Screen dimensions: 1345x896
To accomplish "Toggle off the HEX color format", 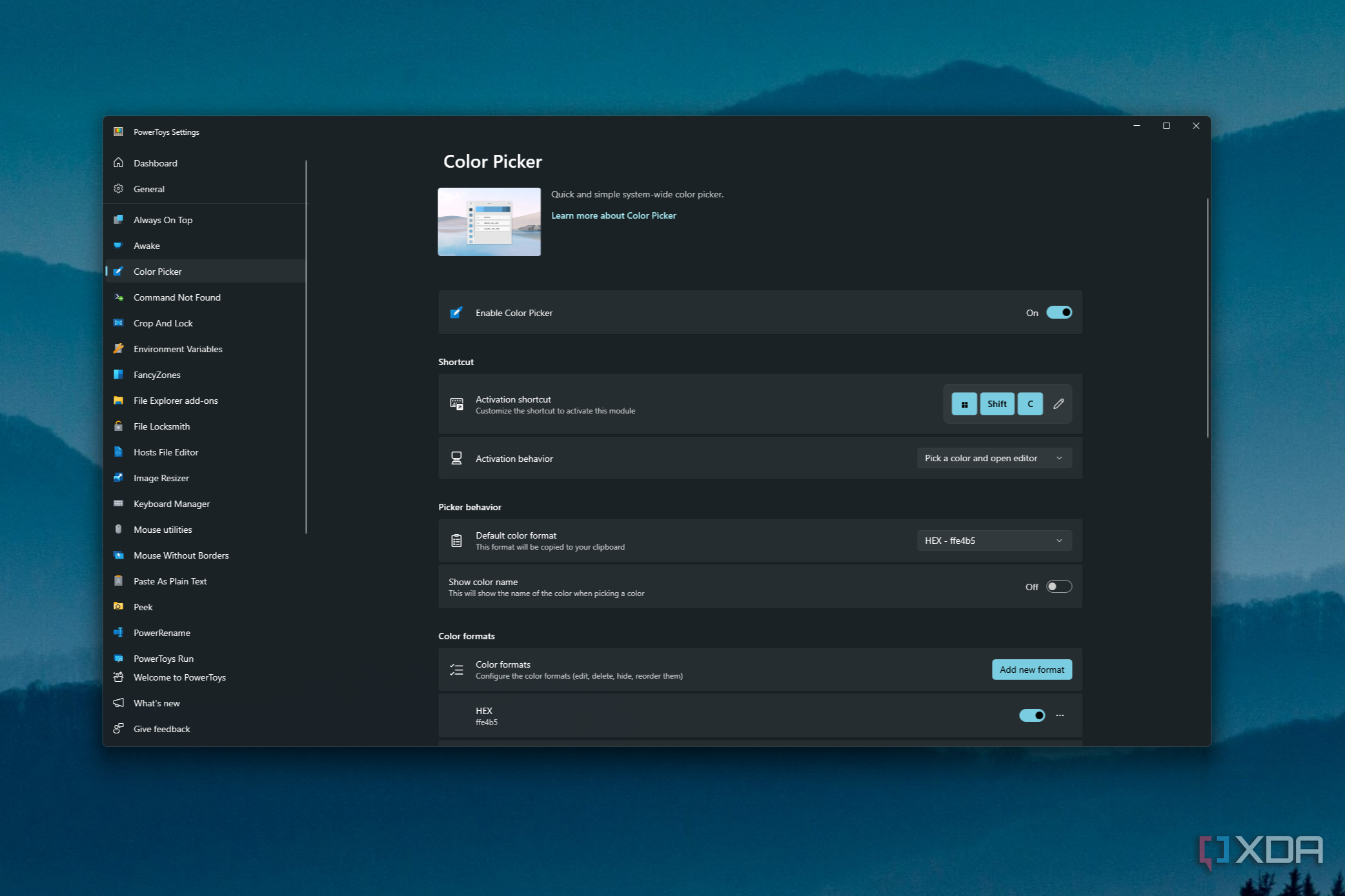I will point(1032,715).
